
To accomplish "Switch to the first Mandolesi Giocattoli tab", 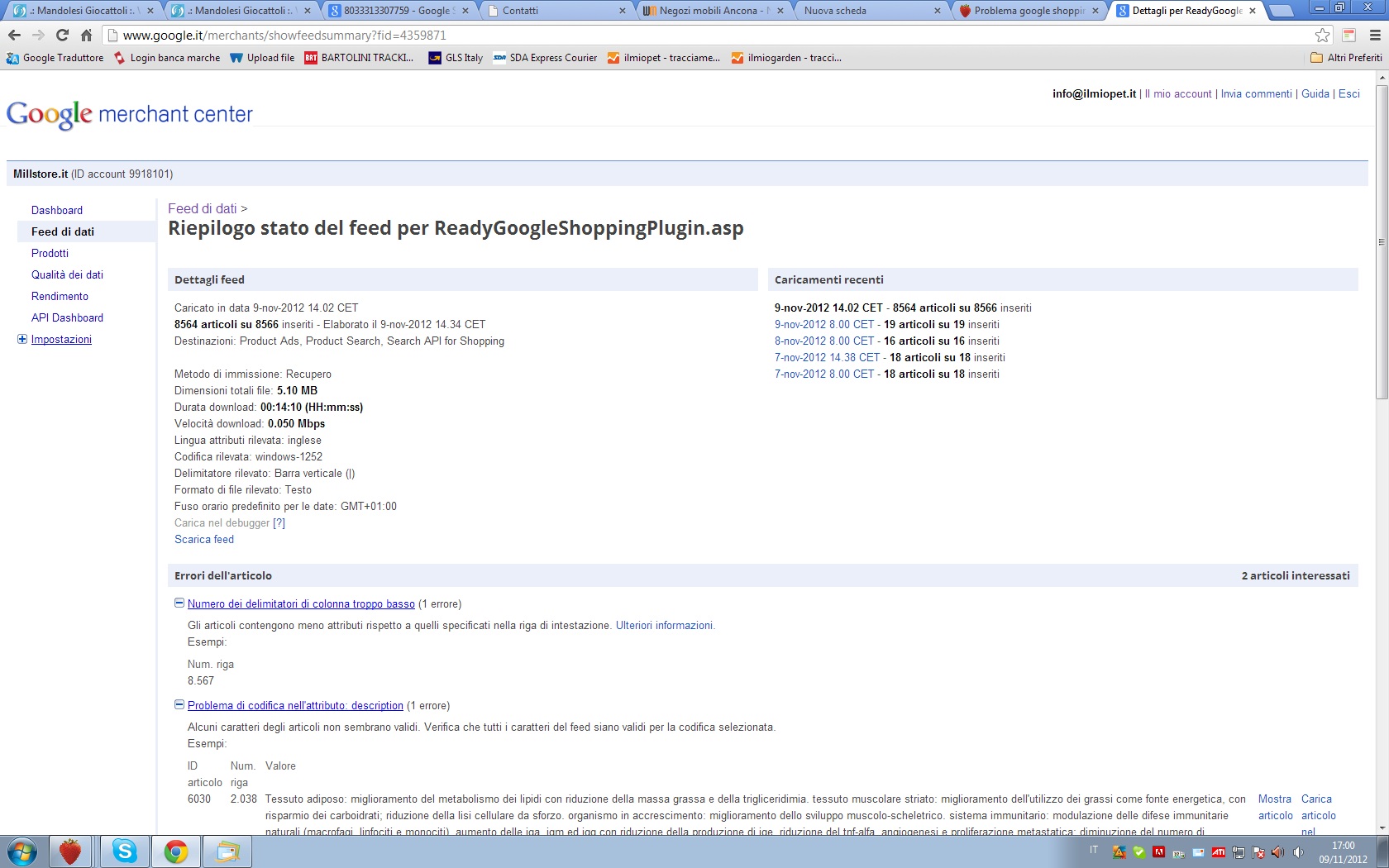I will (x=82, y=11).
